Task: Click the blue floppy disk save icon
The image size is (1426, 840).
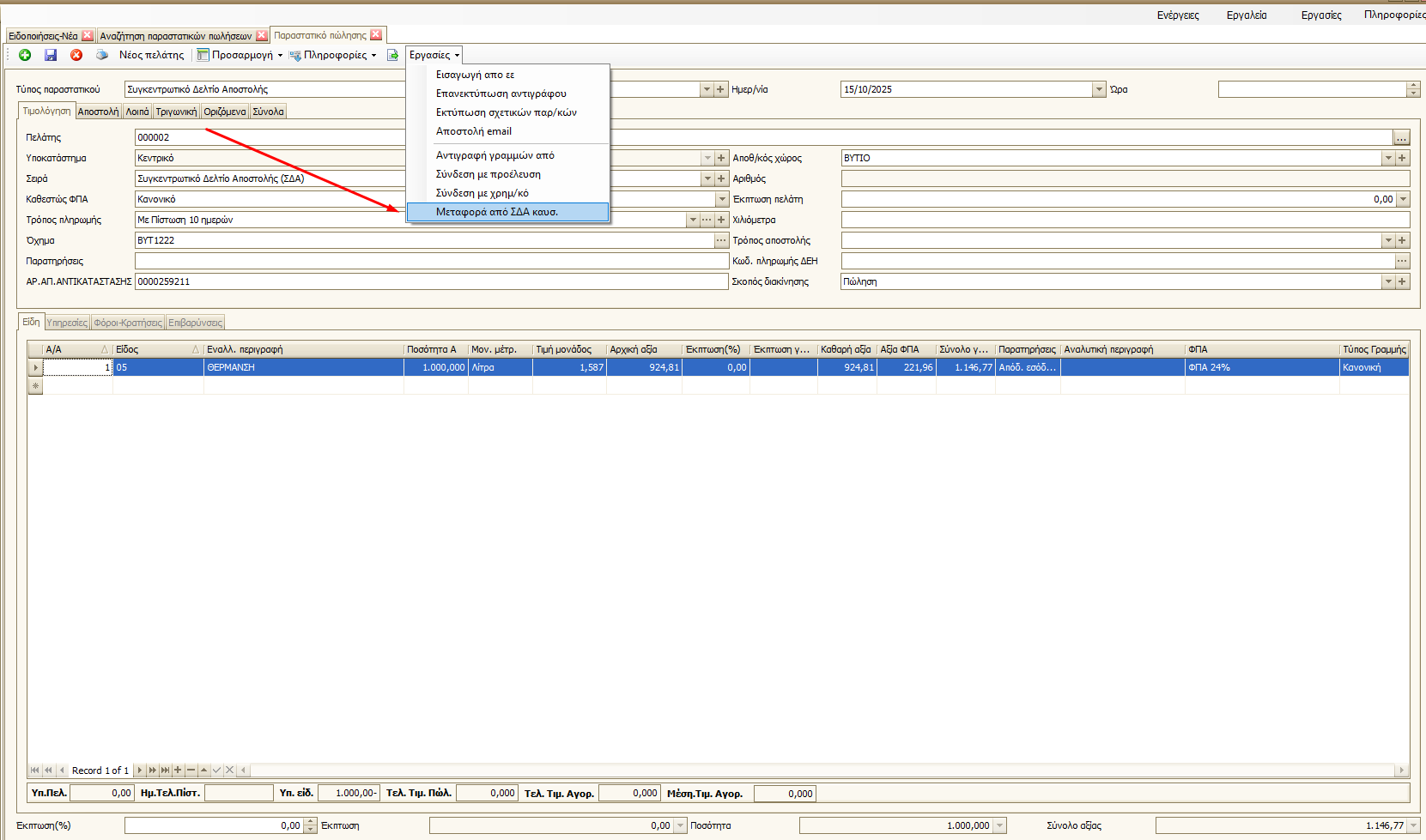Action: click(51, 55)
